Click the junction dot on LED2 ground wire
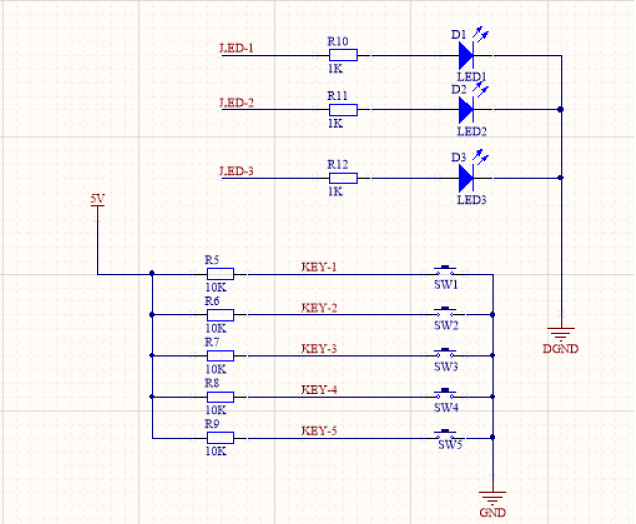The image size is (636, 524). [x=561, y=110]
